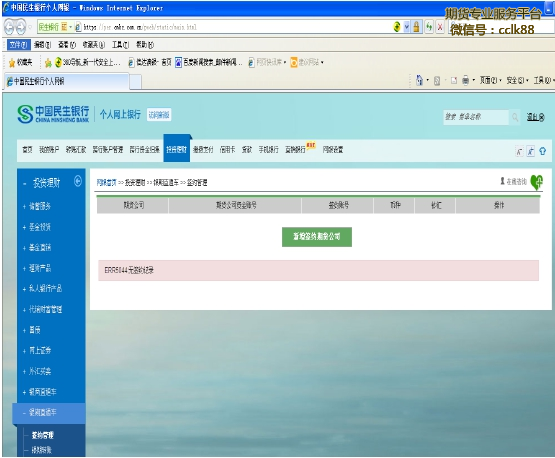
Task: Open a new blank browser tab
Action: 135,82
